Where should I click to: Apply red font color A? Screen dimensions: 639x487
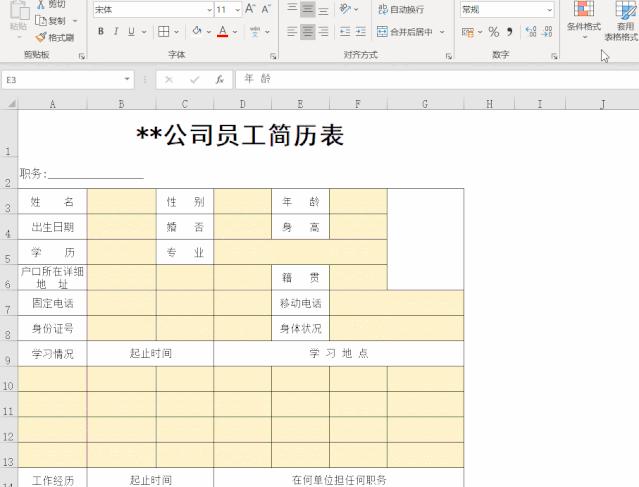[x=223, y=31]
